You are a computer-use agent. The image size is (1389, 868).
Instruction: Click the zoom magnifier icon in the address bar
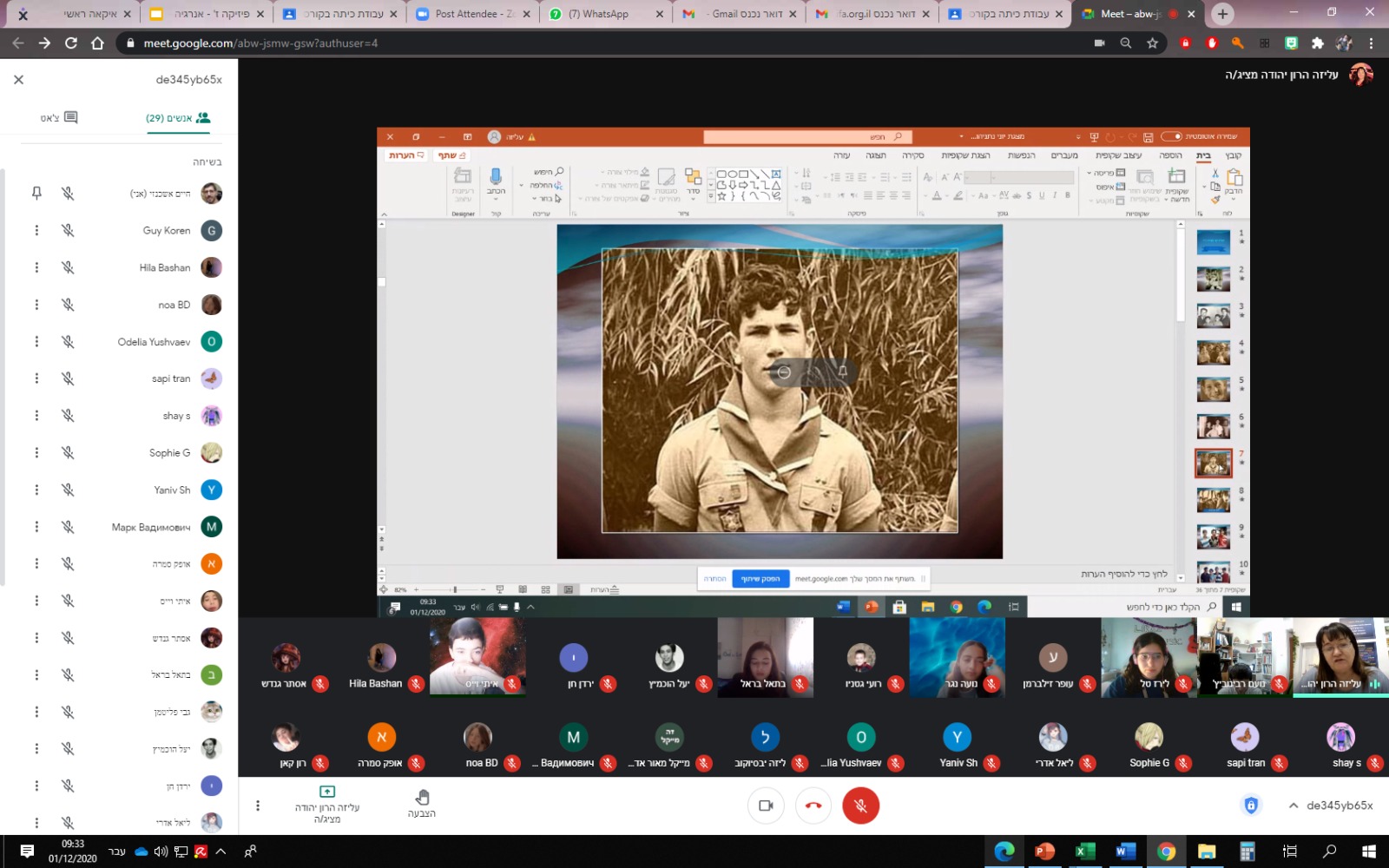tap(1126, 43)
